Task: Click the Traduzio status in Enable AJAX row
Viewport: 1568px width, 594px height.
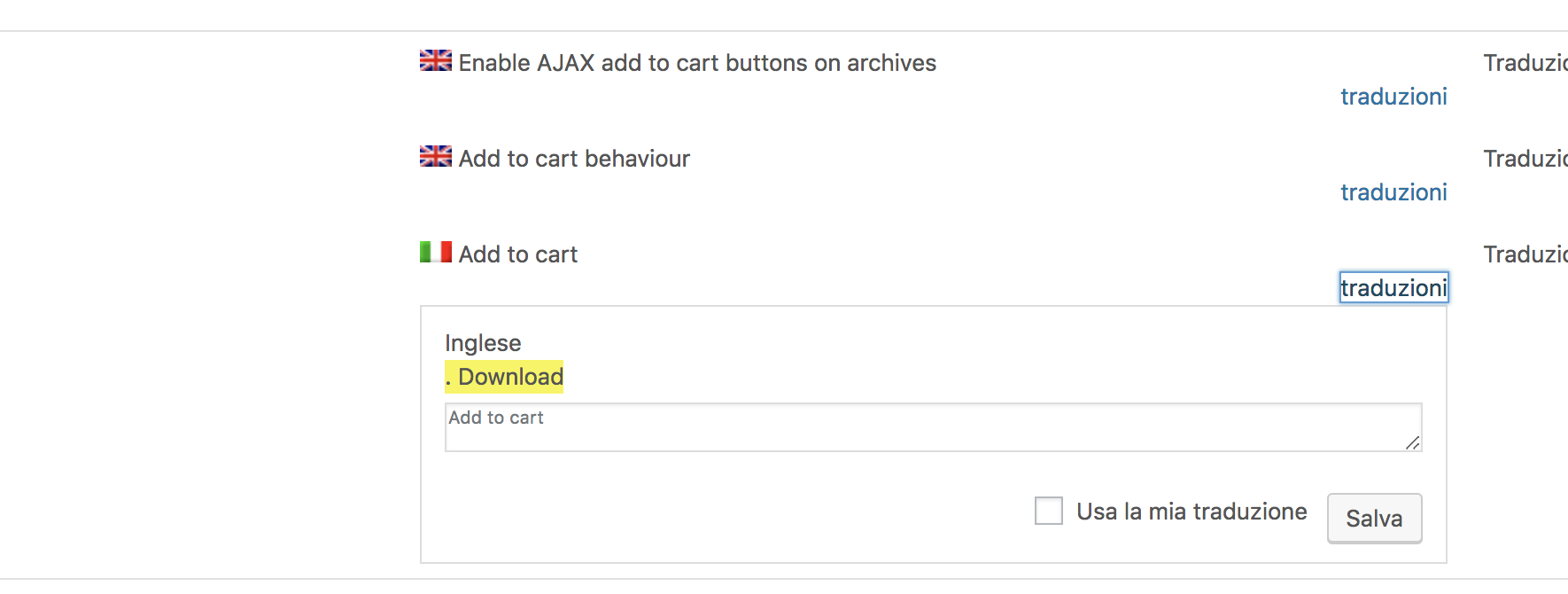Action: point(1525,63)
